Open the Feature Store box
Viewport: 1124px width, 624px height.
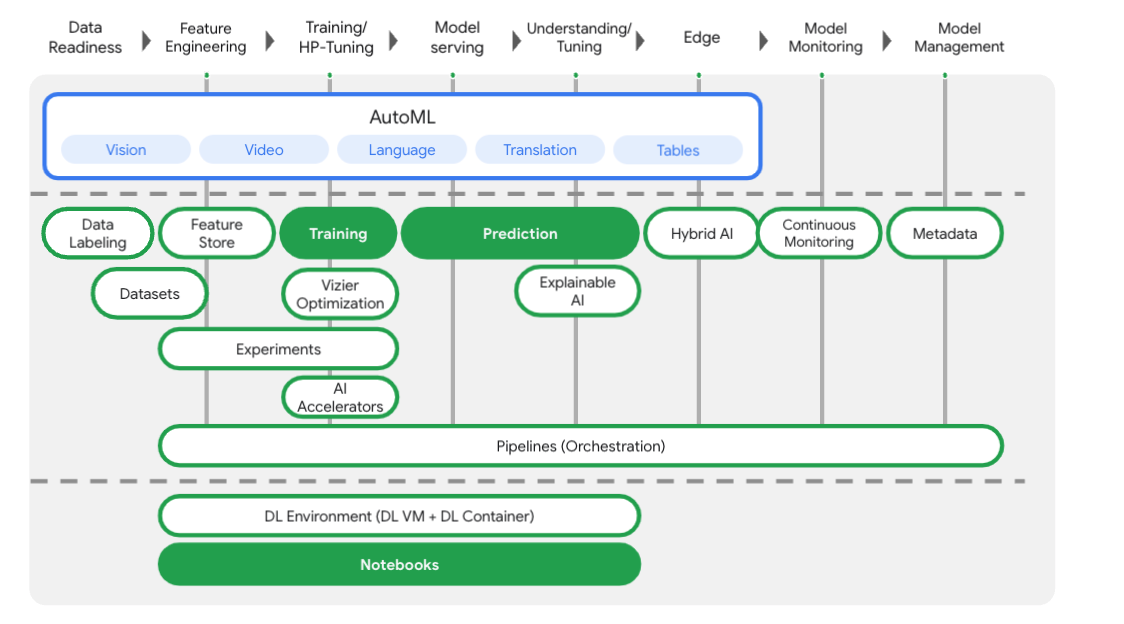[216, 233]
